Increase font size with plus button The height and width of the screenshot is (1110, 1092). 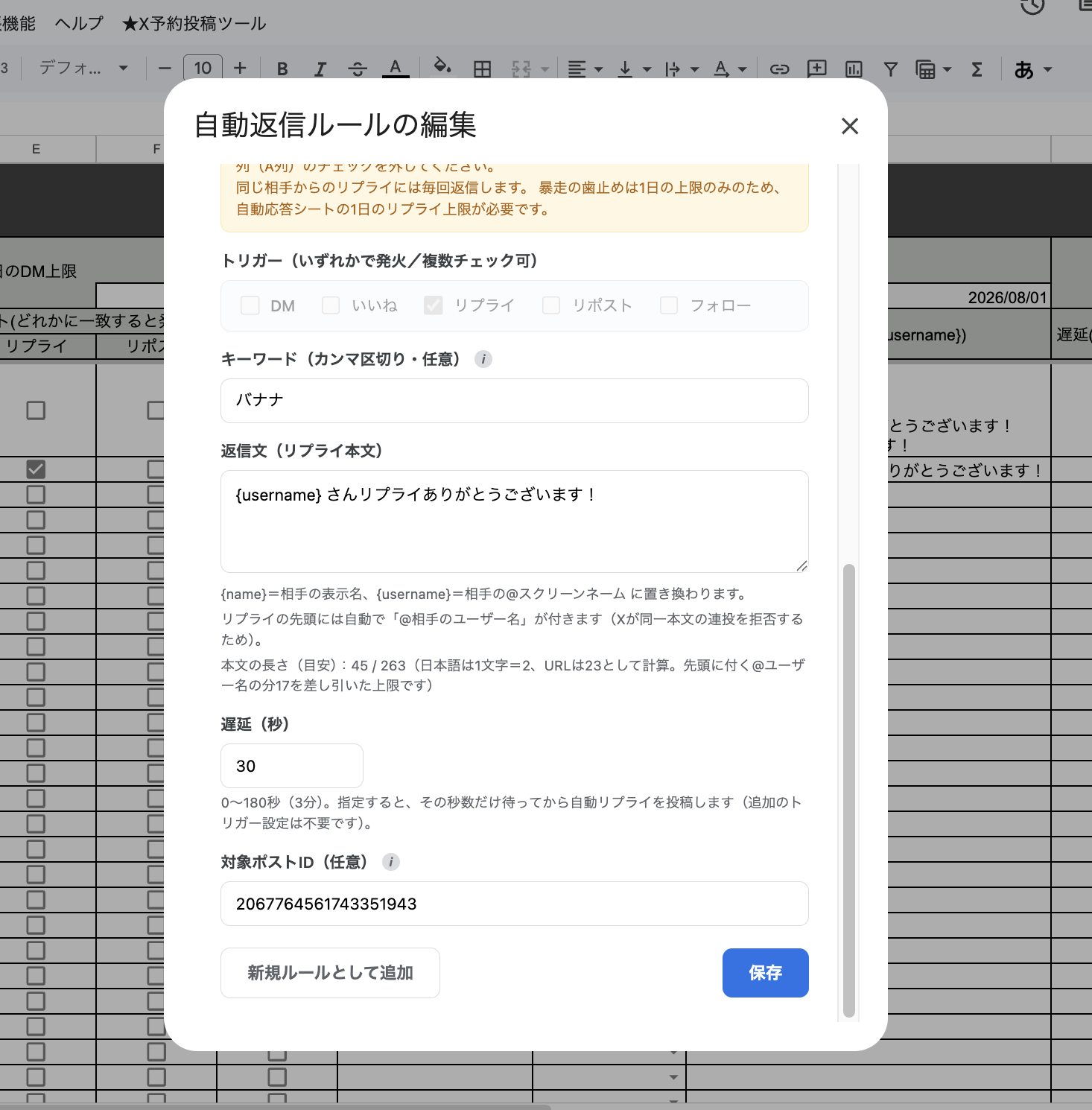click(x=240, y=69)
